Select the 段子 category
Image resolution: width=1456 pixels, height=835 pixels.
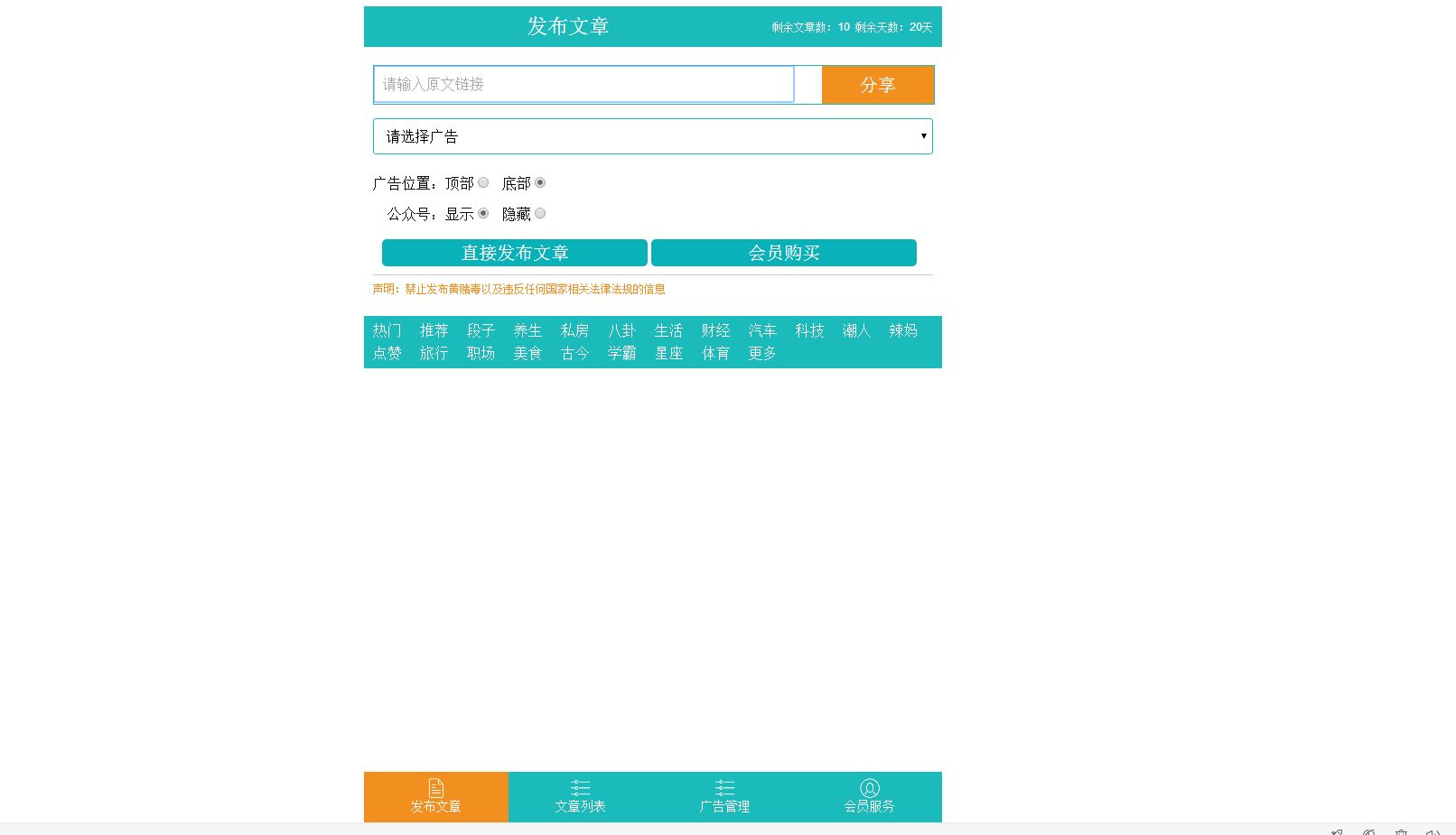pyautogui.click(x=481, y=330)
